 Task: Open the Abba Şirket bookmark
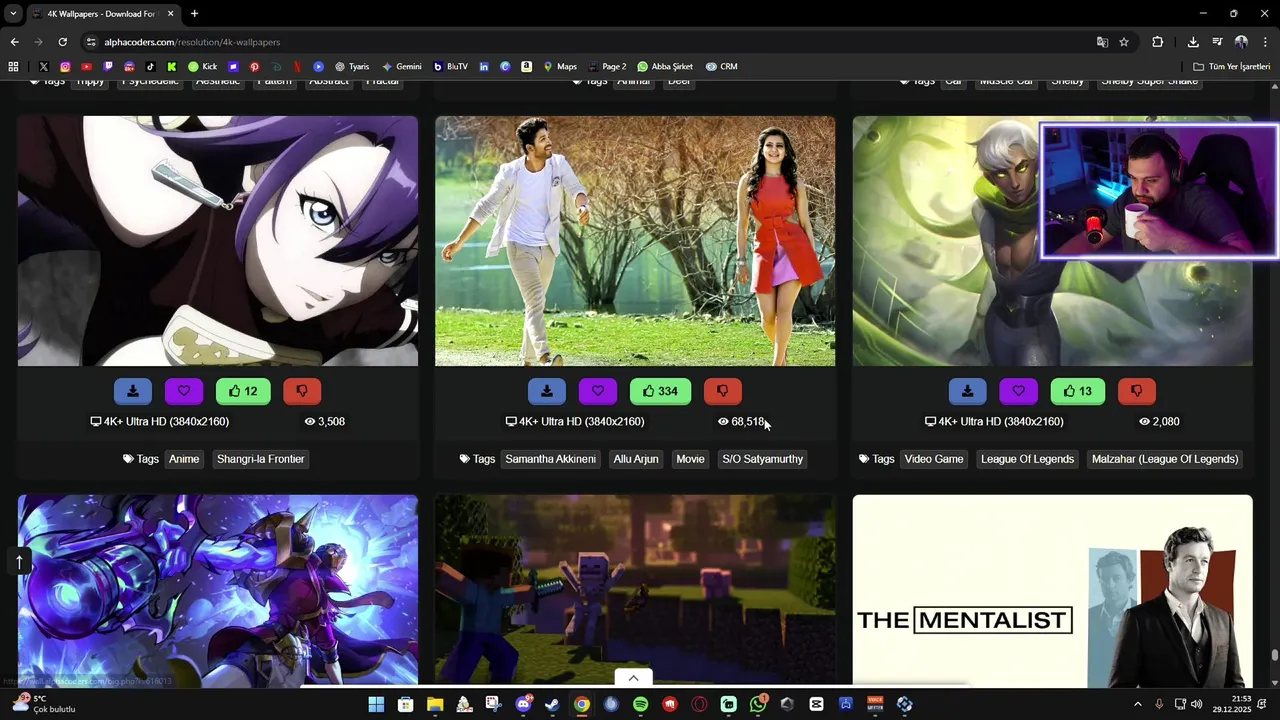pyautogui.click(x=665, y=67)
